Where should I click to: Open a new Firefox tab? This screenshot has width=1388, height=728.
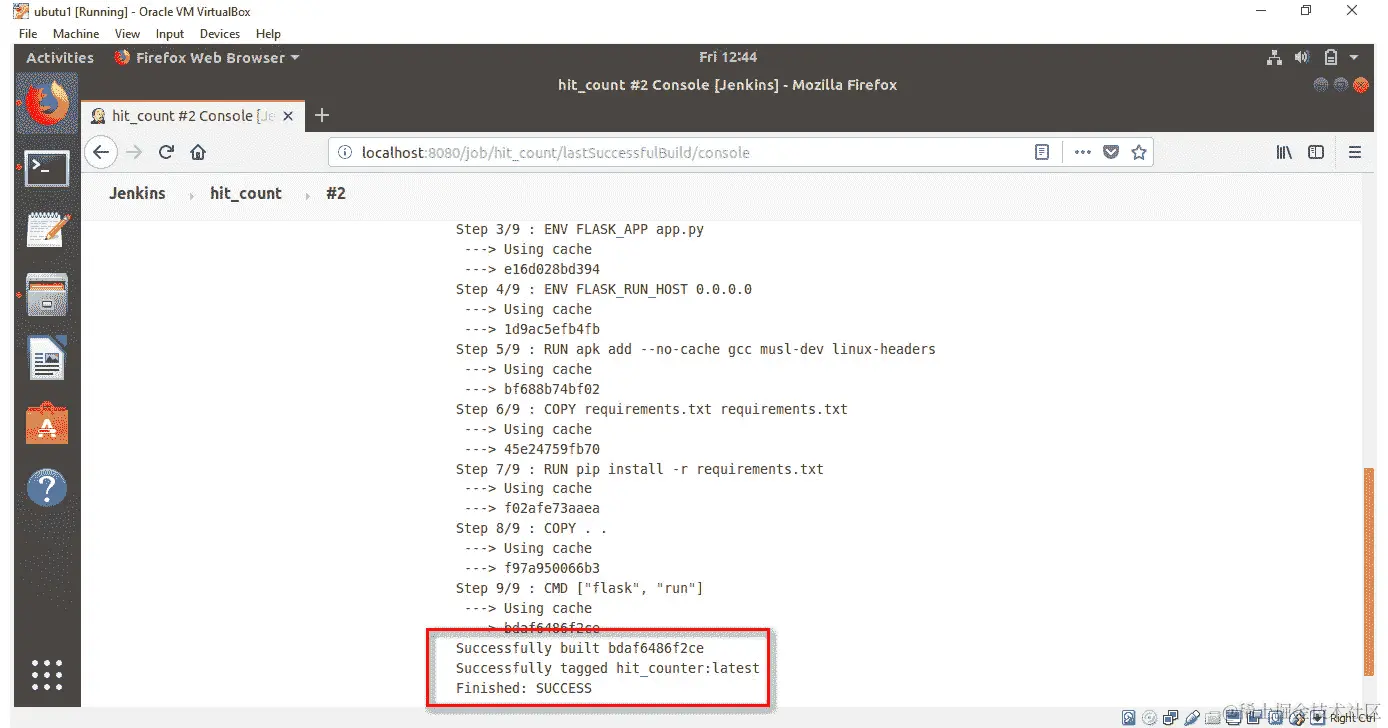coord(321,116)
